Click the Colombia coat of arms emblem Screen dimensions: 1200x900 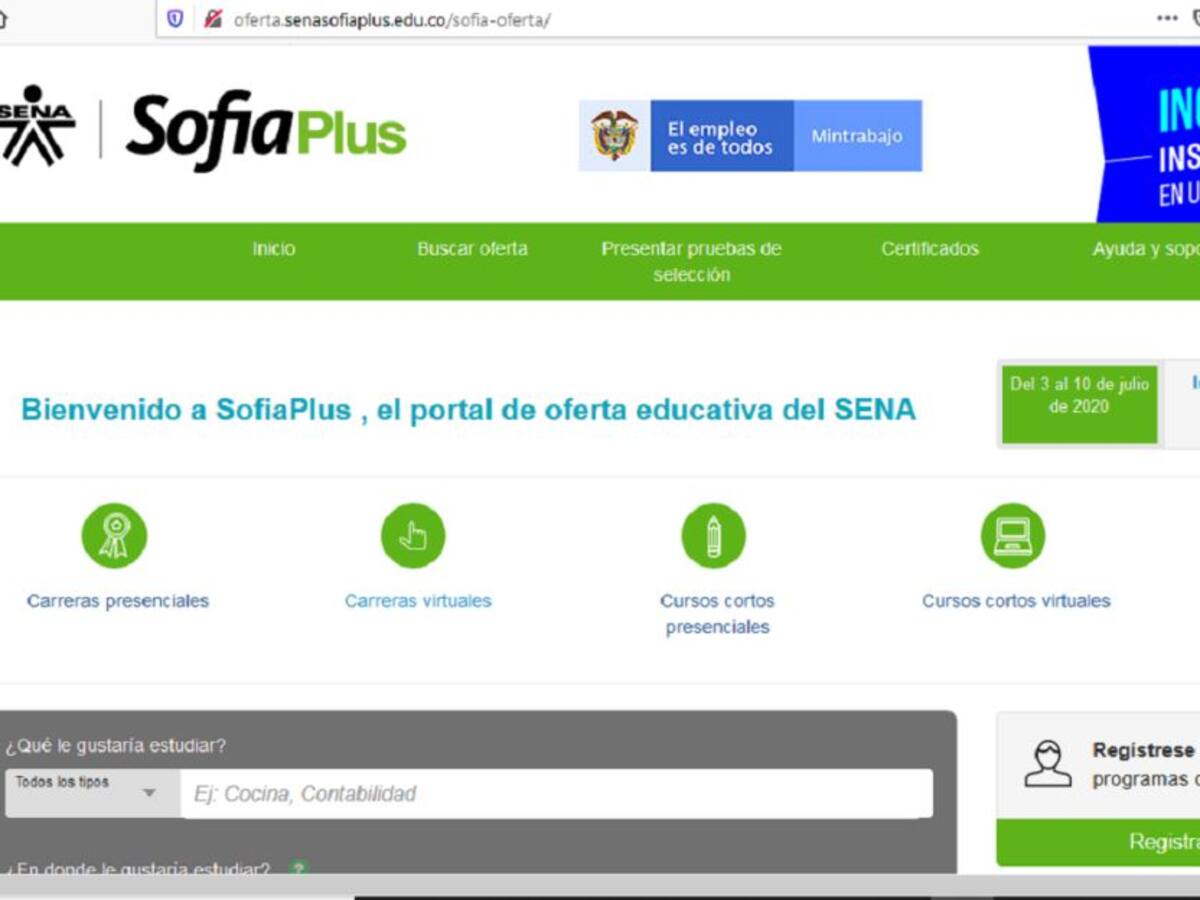614,135
